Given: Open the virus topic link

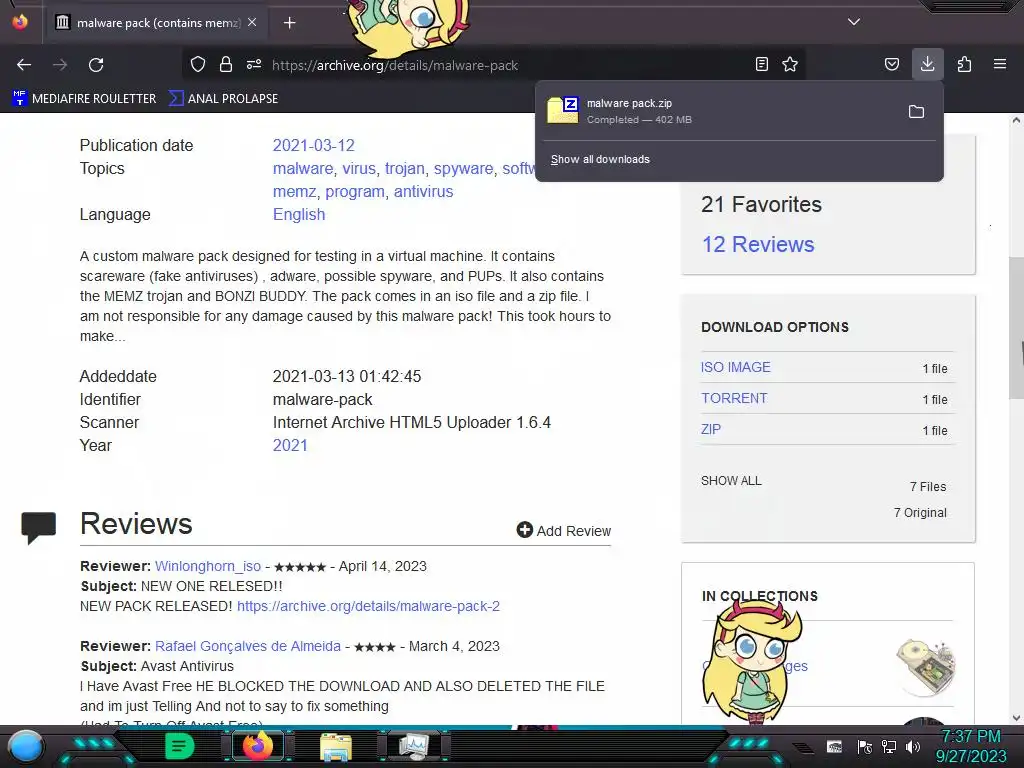Looking at the screenshot, I should coord(359,168).
